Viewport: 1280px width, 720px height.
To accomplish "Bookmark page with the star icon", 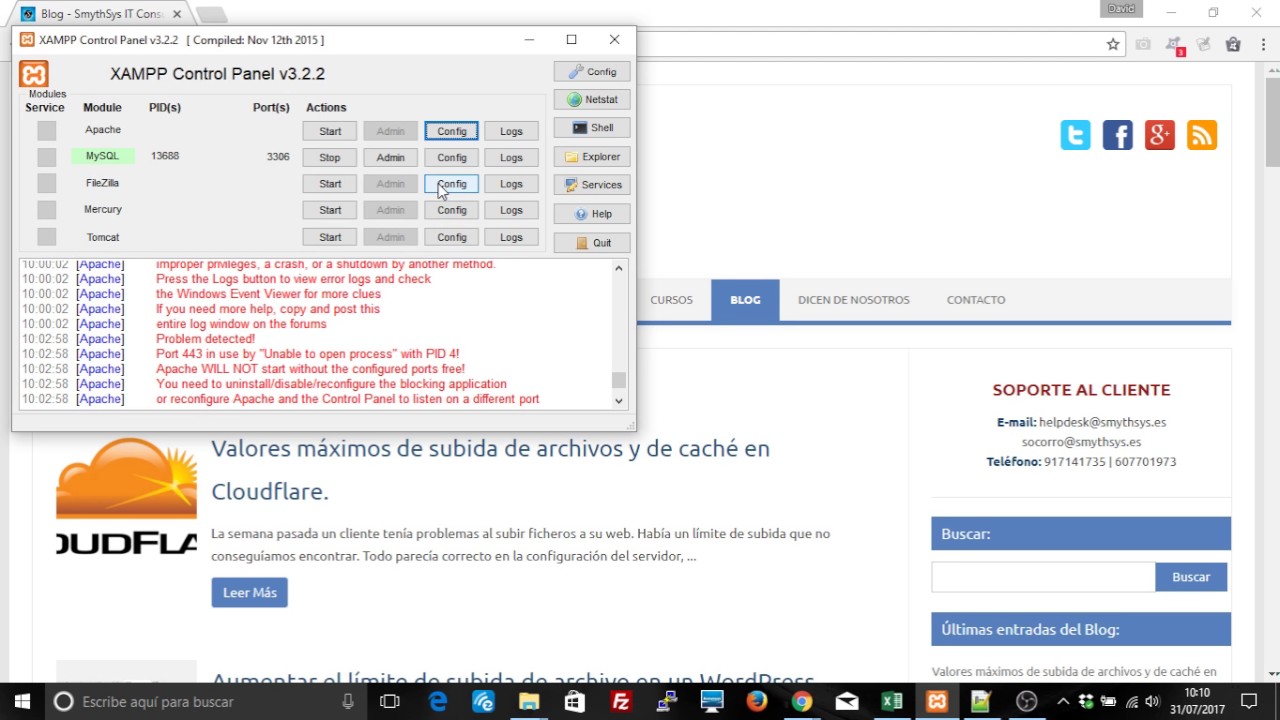I will pos(1113,44).
